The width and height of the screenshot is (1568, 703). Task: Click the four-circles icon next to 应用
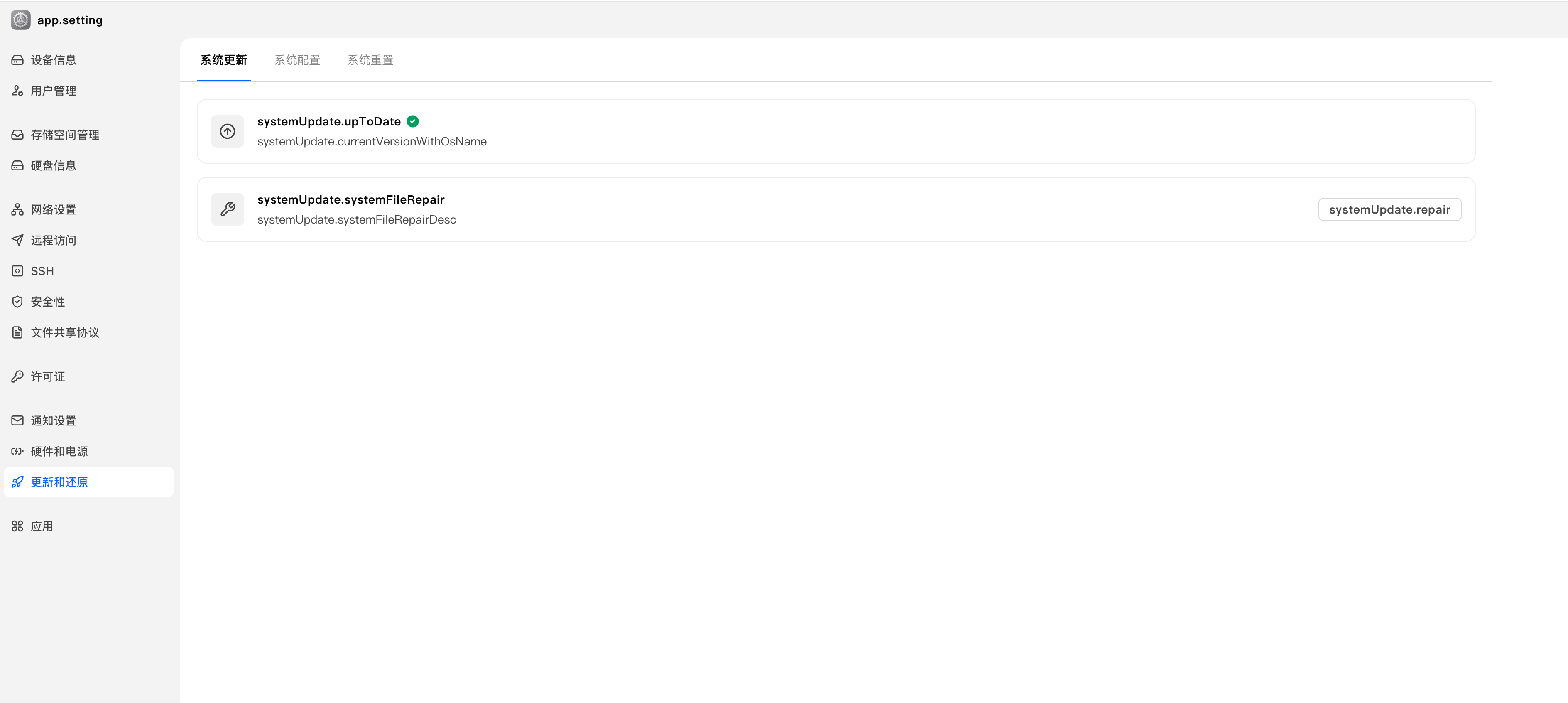click(x=18, y=526)
